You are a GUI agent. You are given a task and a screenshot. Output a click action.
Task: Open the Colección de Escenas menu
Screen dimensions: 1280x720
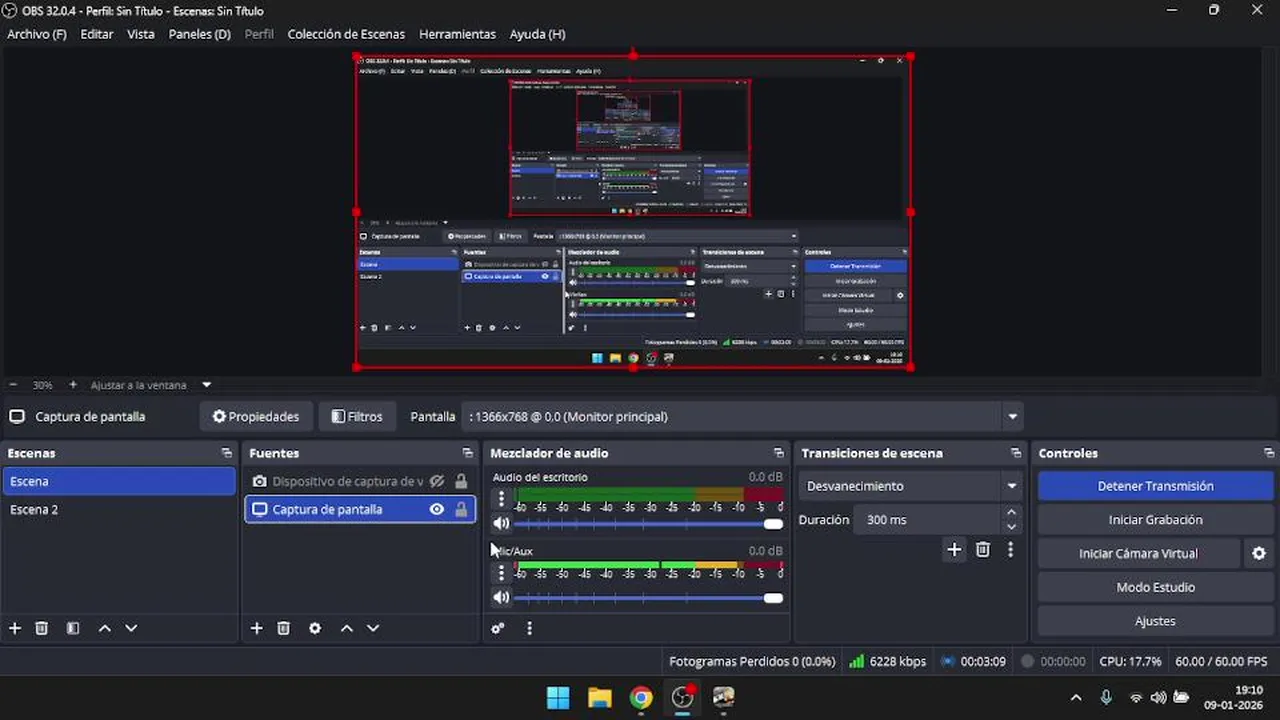(346, 34)
